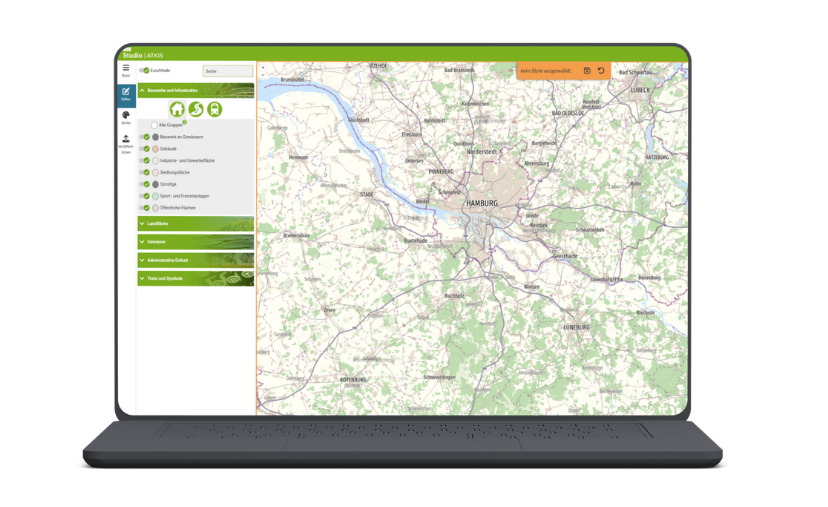Click the Norderstedt label on the map

(481, 152)
